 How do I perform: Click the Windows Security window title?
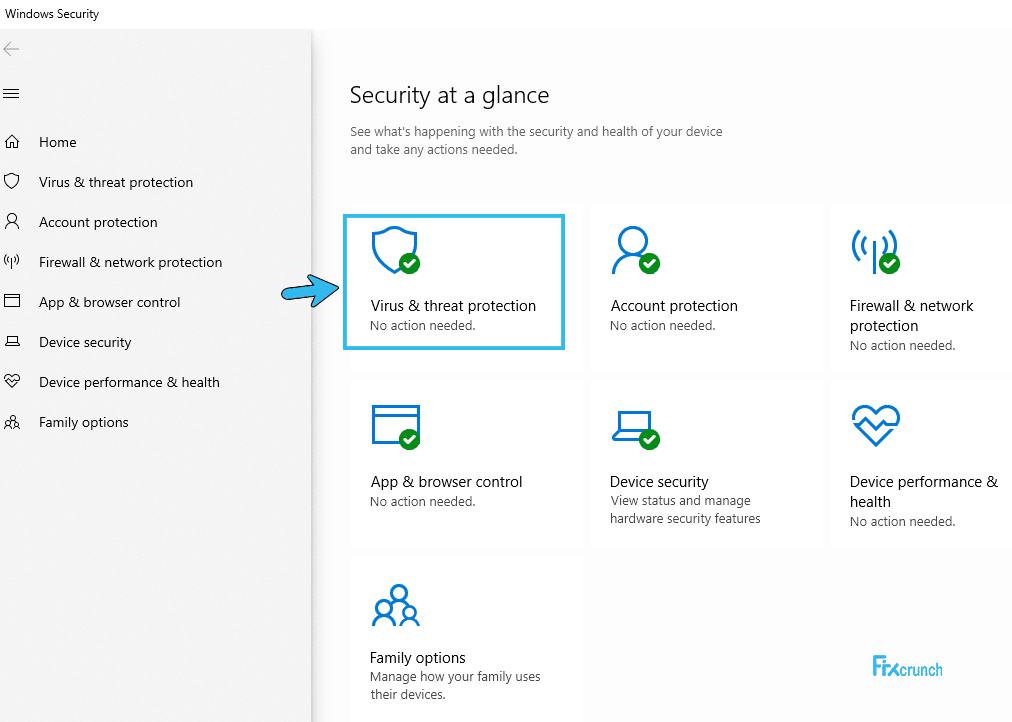[52, 14]
